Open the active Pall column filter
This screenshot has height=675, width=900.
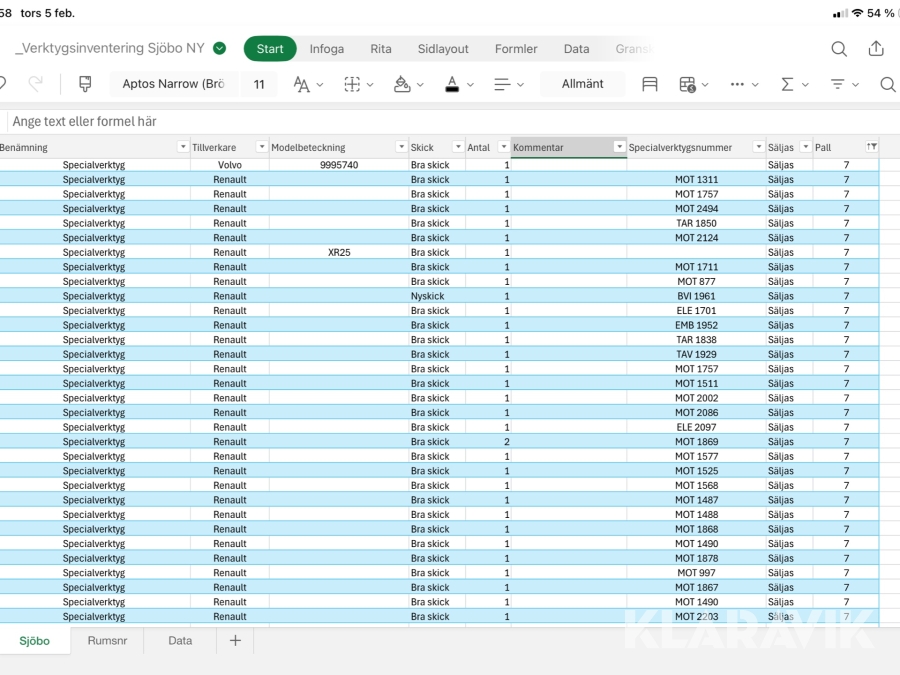tap(872, 147)
